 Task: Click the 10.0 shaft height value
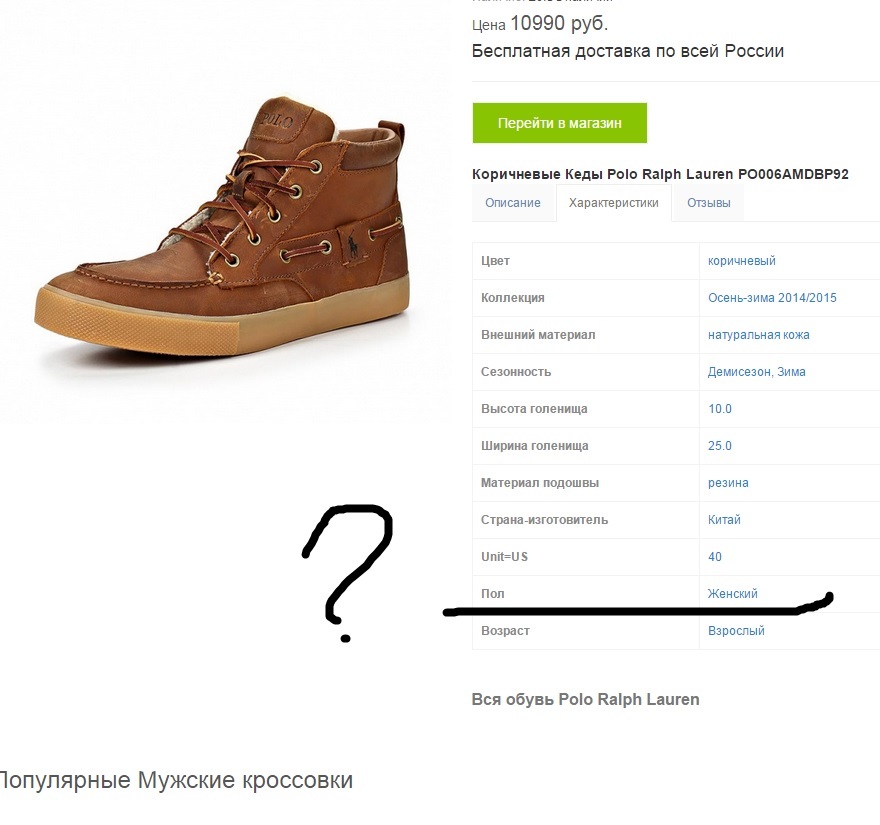coord(719,409)
